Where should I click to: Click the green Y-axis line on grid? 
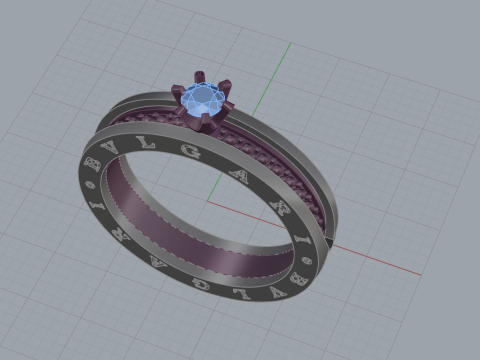(271, 80)
